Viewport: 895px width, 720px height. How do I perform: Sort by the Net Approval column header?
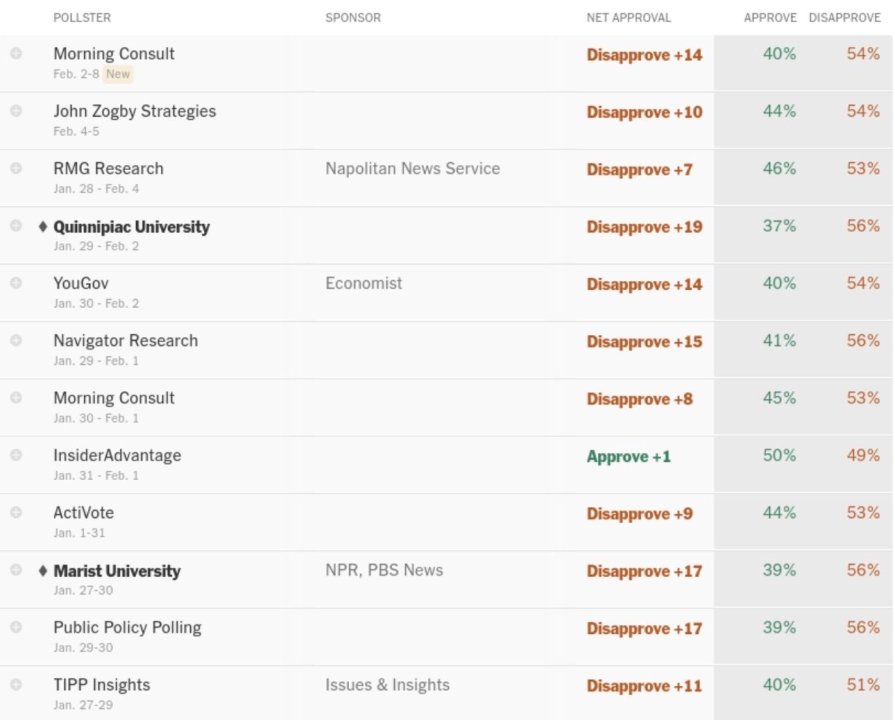(628, 18)
